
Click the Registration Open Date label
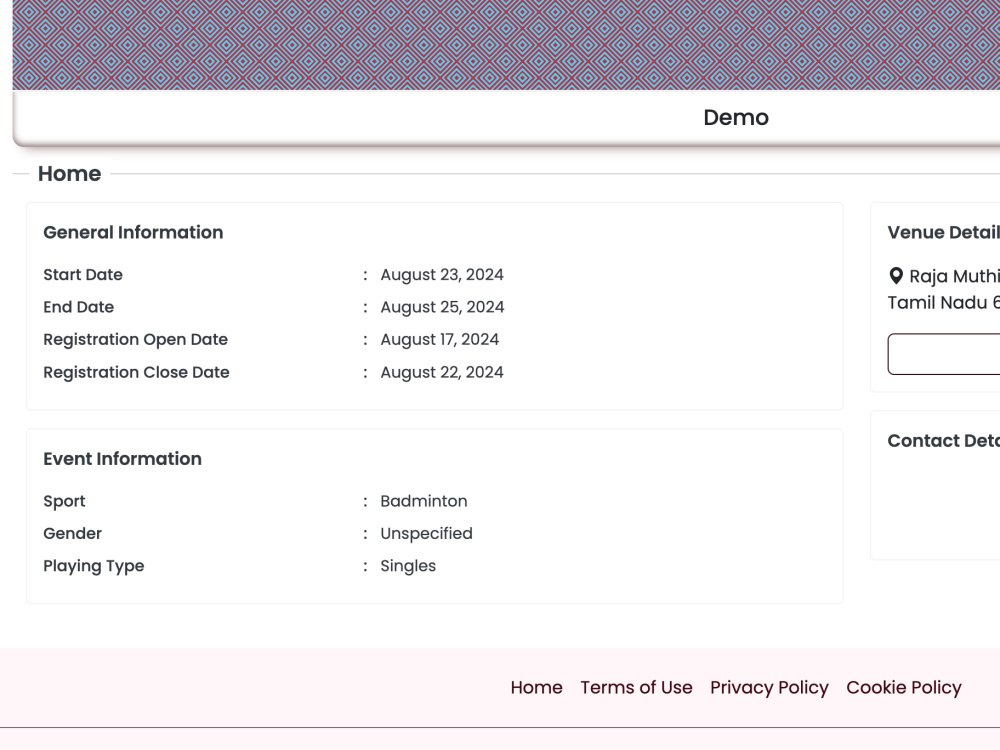[x=135, y=340]
